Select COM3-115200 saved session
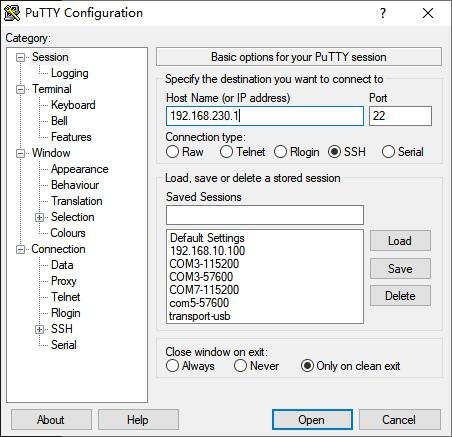The width and height of the screenshot is (452, 437). (204, 264)
